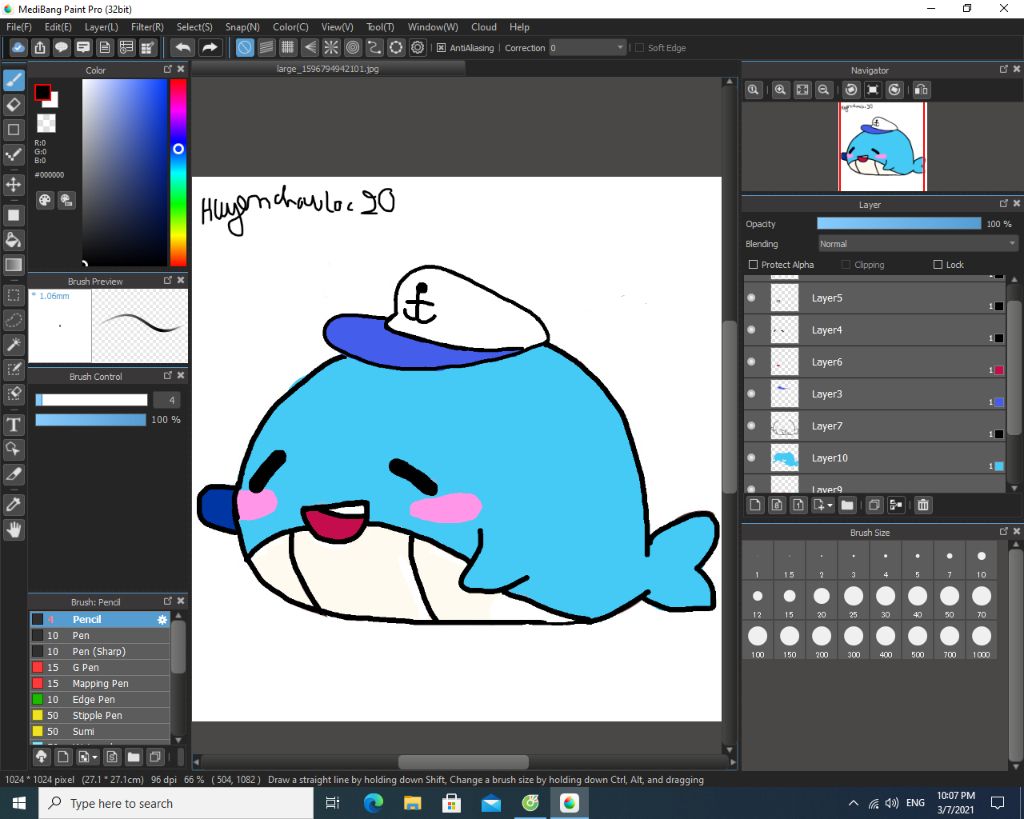
Task: Select the Text tool
Action: [x=13, y=425]
